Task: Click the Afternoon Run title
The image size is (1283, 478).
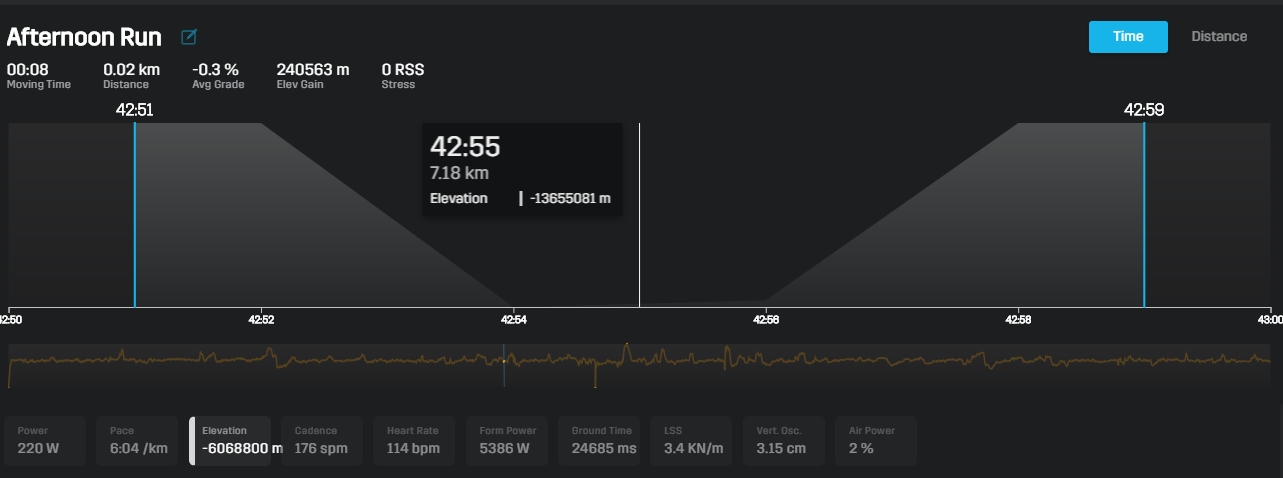Action: (x=84, y=37)
